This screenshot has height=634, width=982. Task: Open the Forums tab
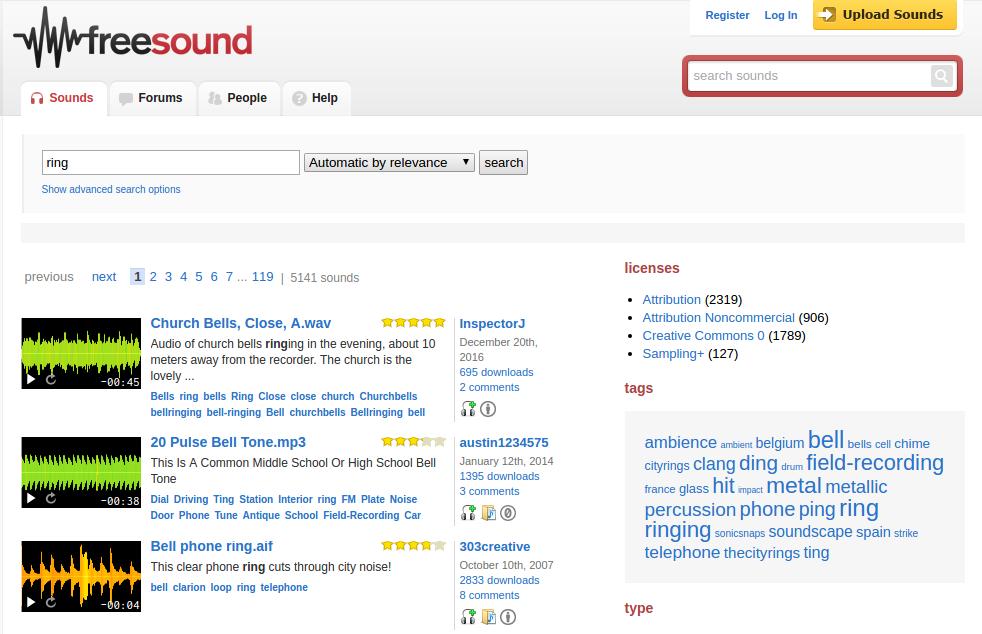(x=153, y=98)
